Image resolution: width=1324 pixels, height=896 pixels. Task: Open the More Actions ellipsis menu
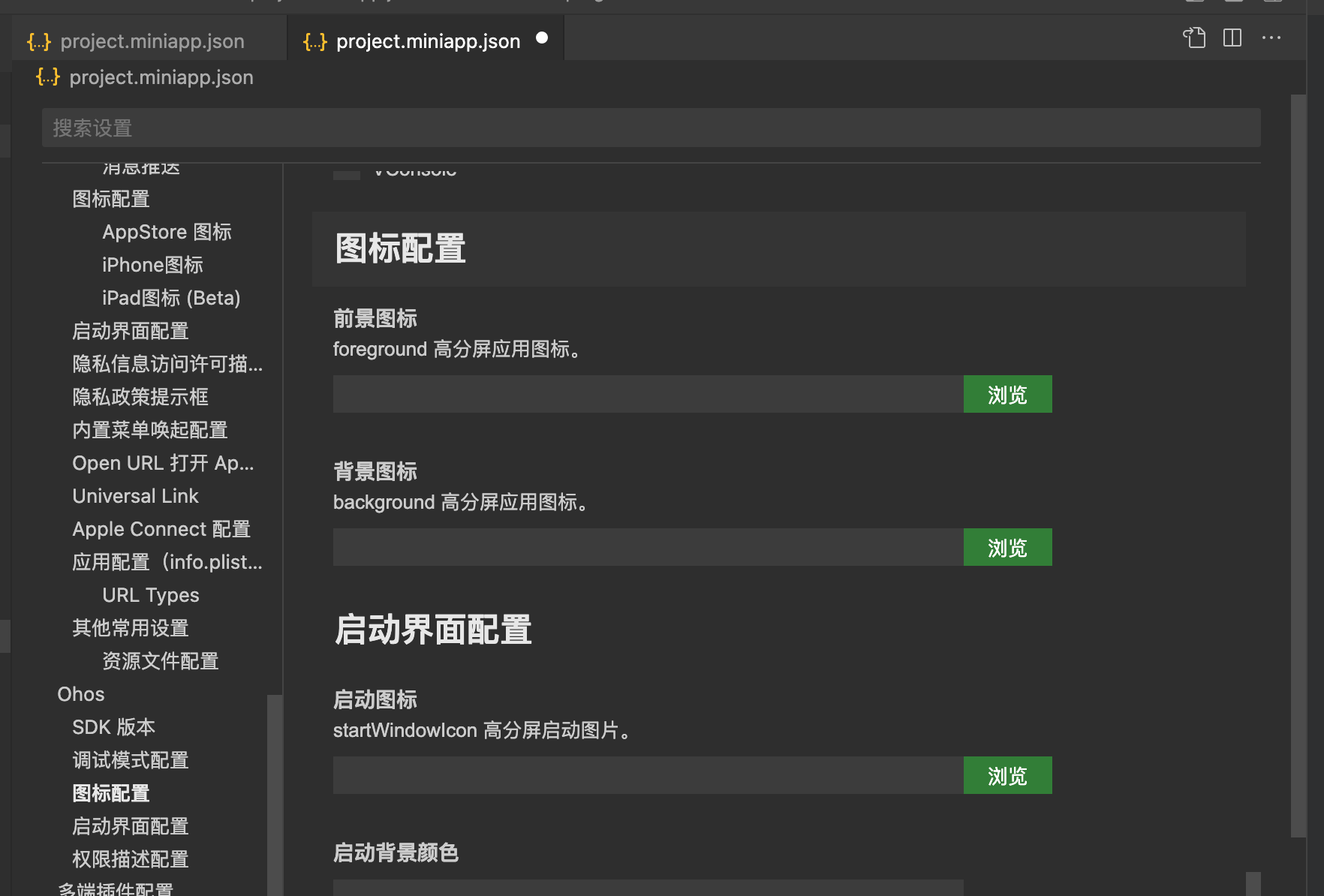tap(1271, 38)
